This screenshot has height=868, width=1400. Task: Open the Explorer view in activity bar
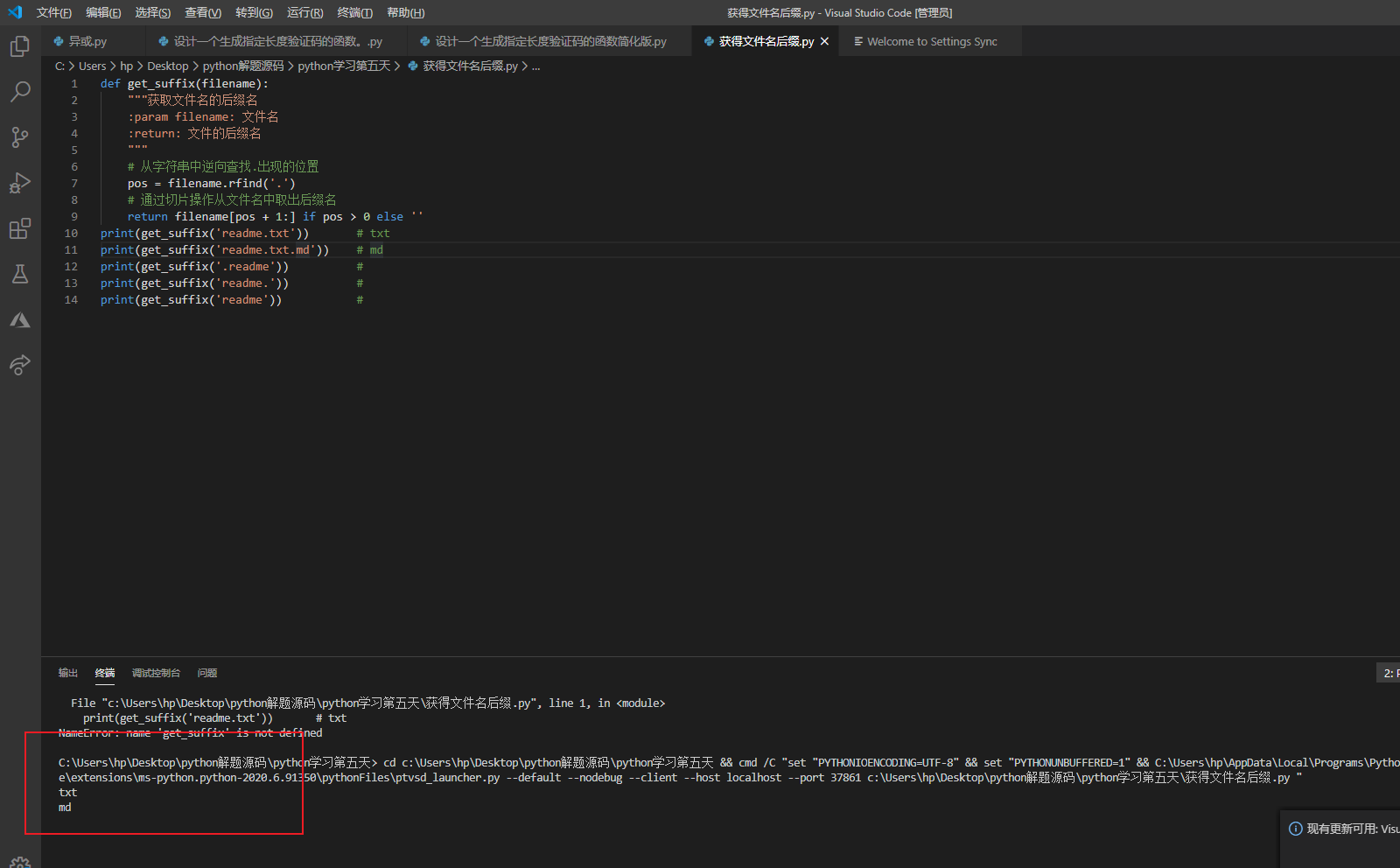click(x=19, y=46)
